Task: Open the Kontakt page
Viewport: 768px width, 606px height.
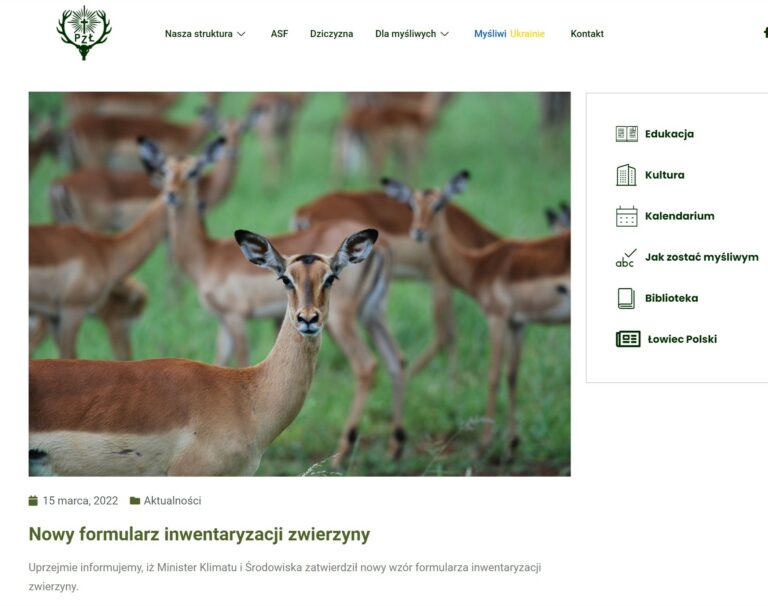Action: click(x=587, y=34)
